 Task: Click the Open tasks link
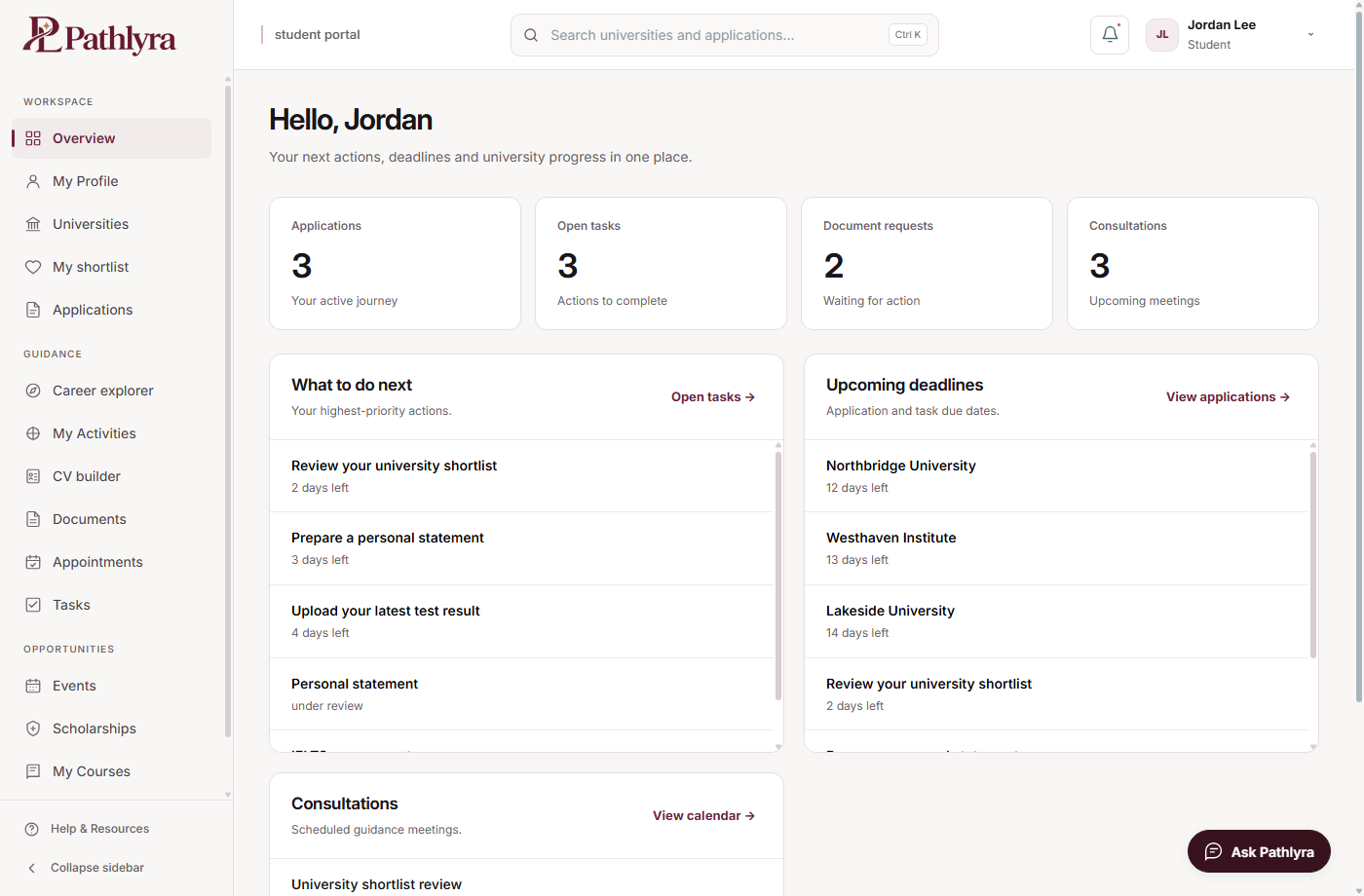(713, 397)
